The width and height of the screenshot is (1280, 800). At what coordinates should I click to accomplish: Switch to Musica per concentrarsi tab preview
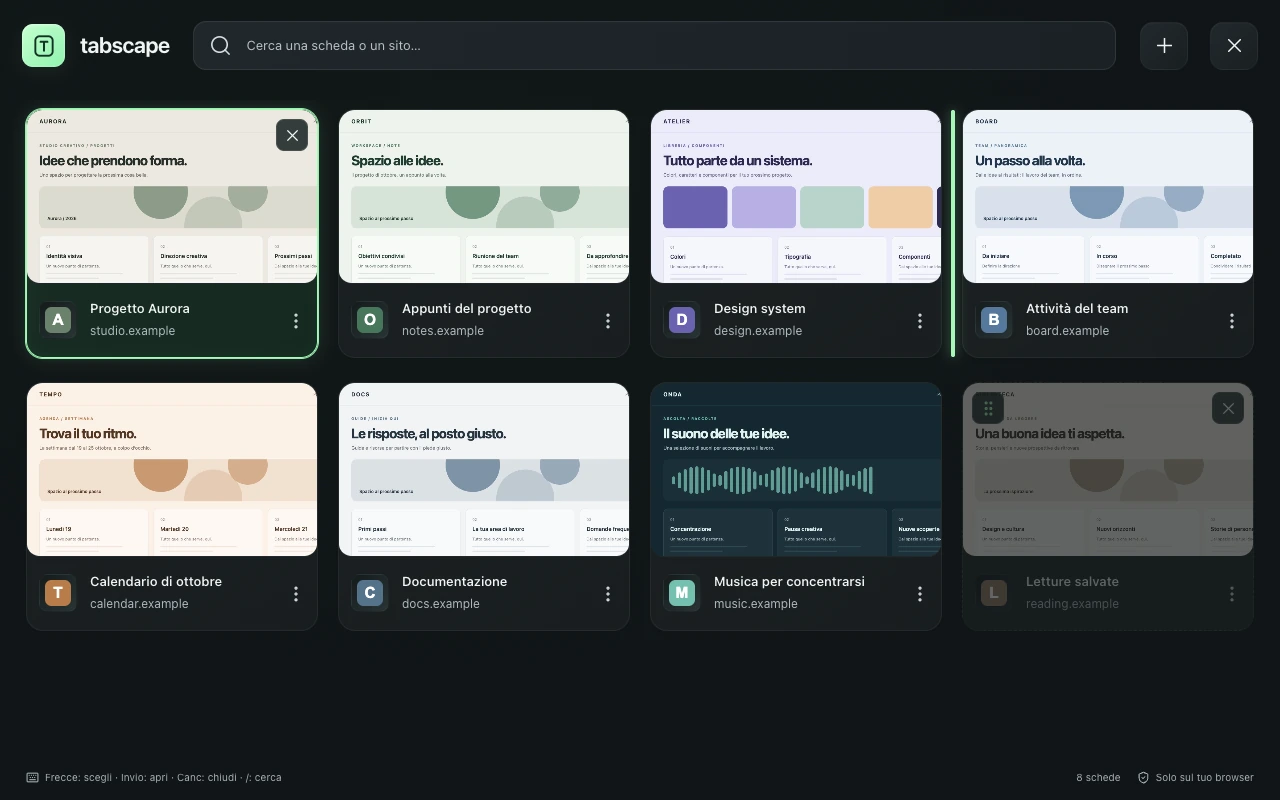point(796,470)
